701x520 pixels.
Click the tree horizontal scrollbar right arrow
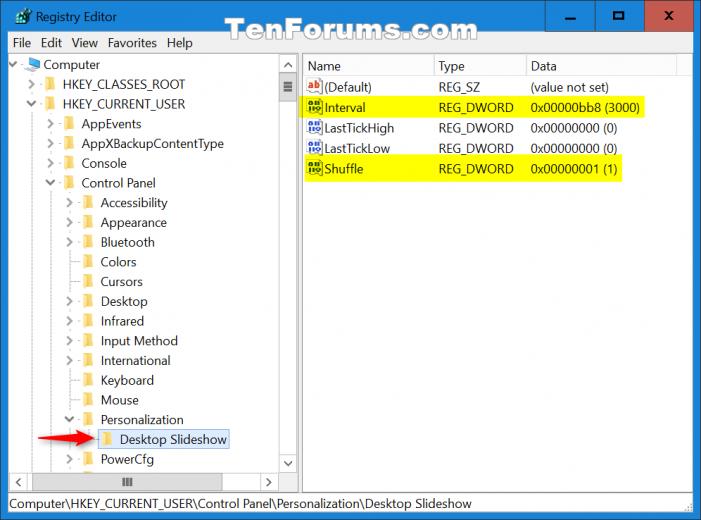click(269, 482)
